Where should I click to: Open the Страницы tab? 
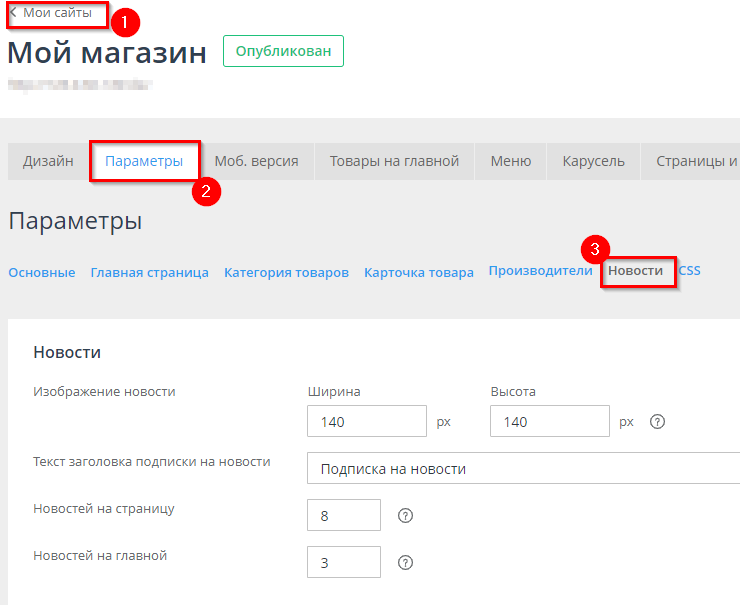pos(695,161)
